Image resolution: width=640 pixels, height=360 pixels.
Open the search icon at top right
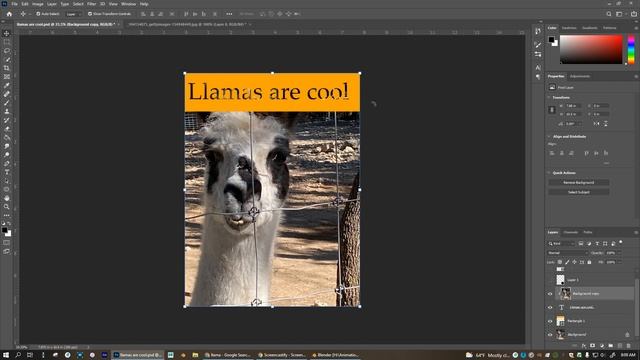click(609, 14)
